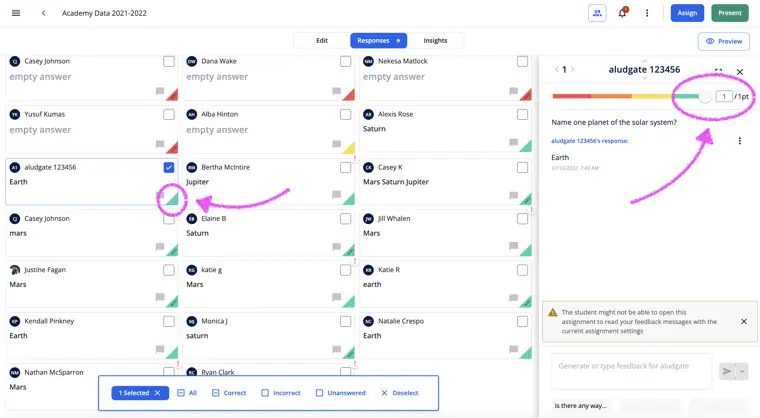Open Casey K's 'Mars Saturn Jupiter' response card
The width and height of the screenshot is (760, 418).
(x=445, y=182)
